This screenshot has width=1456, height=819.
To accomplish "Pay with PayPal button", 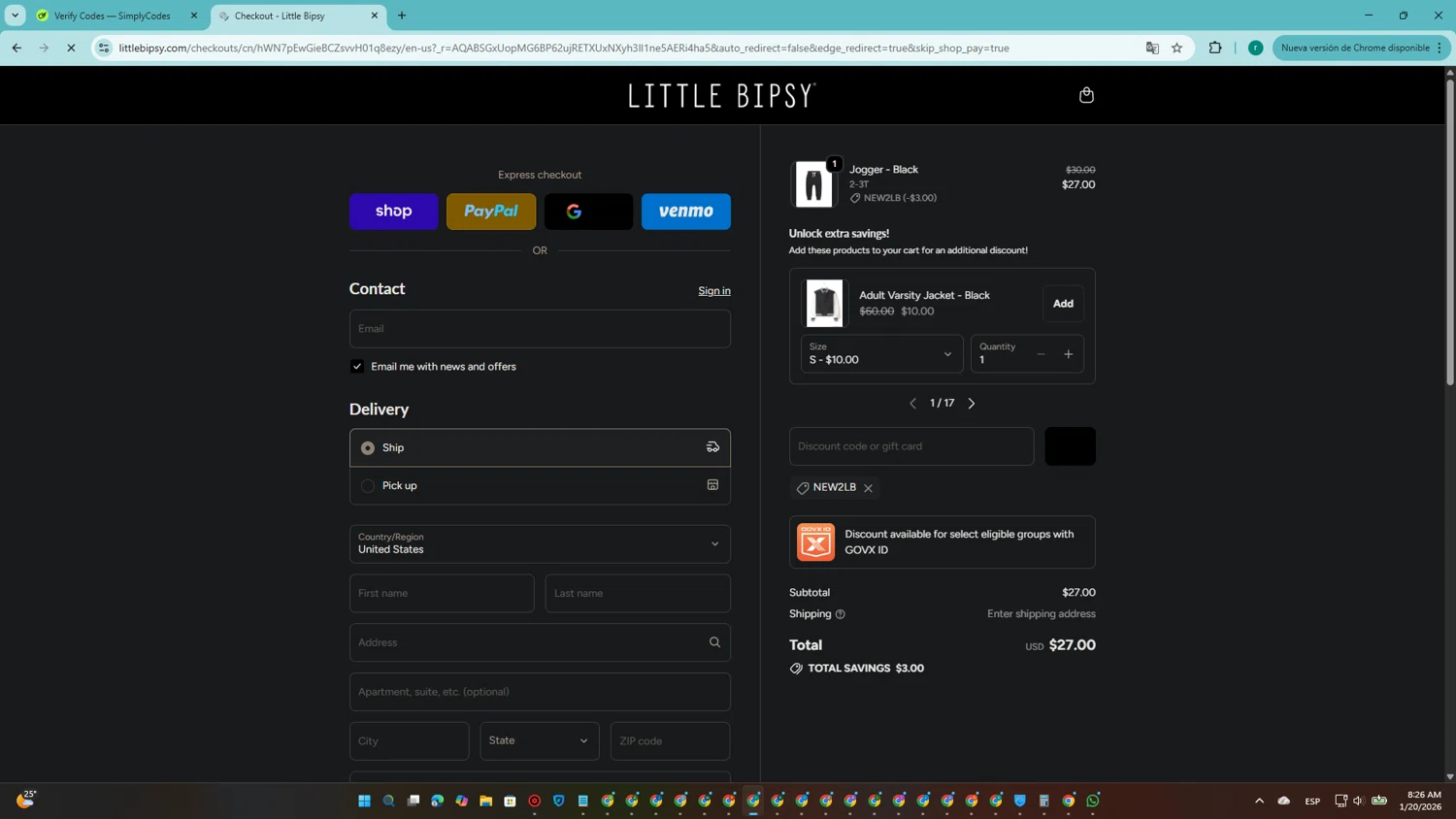I will [491, 212].
